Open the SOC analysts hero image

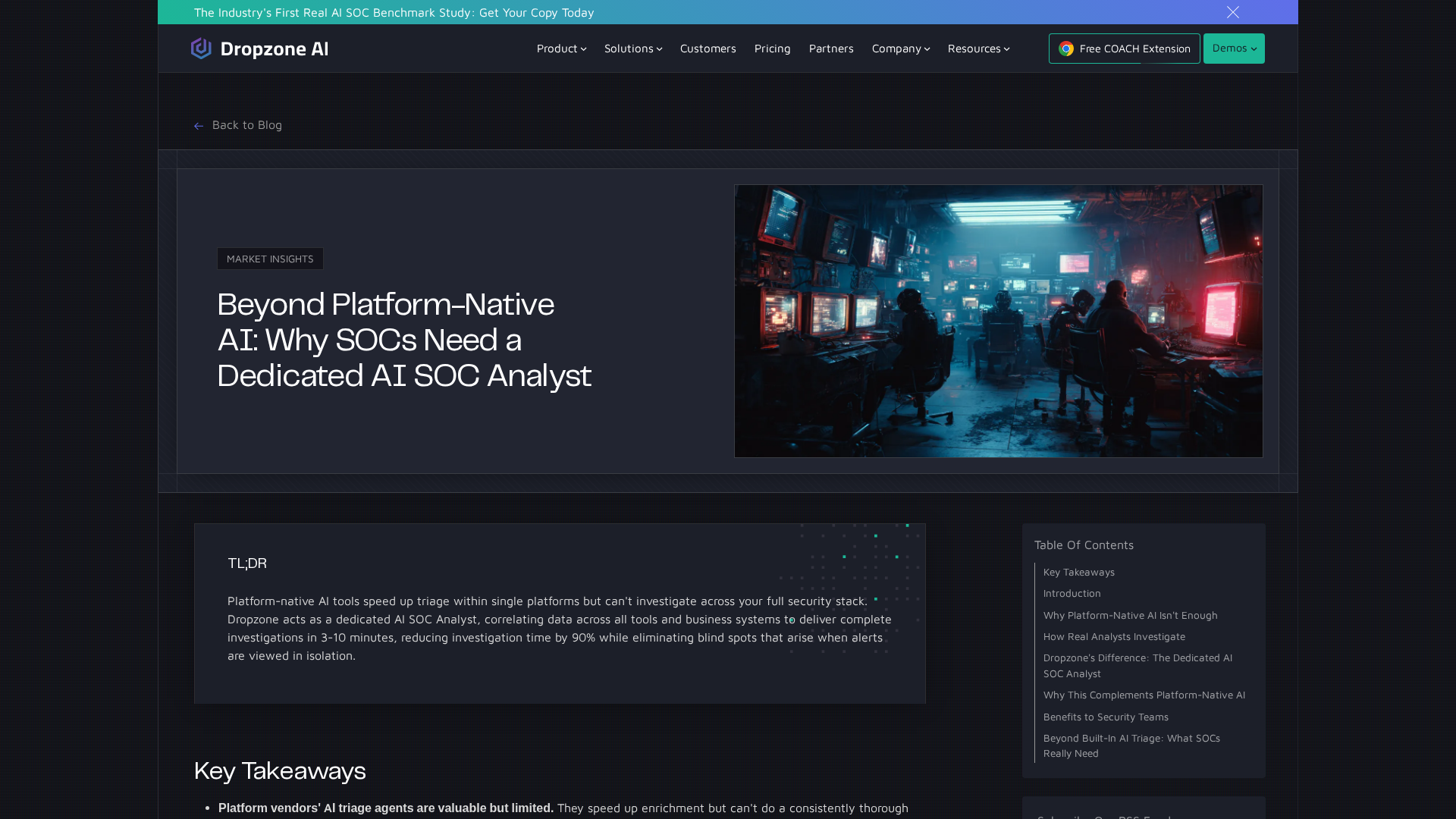point(998,321)
